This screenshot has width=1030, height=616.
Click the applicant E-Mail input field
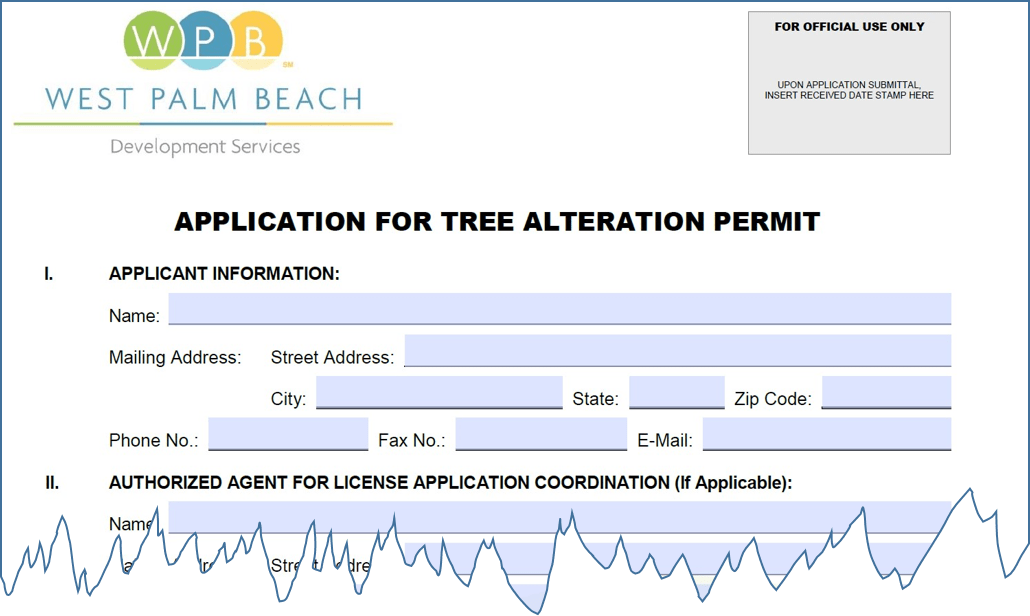tap(826, 435)
